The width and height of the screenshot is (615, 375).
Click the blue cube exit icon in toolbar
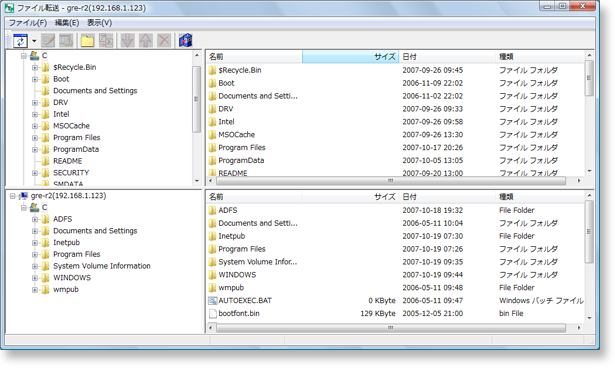point(185,40)
